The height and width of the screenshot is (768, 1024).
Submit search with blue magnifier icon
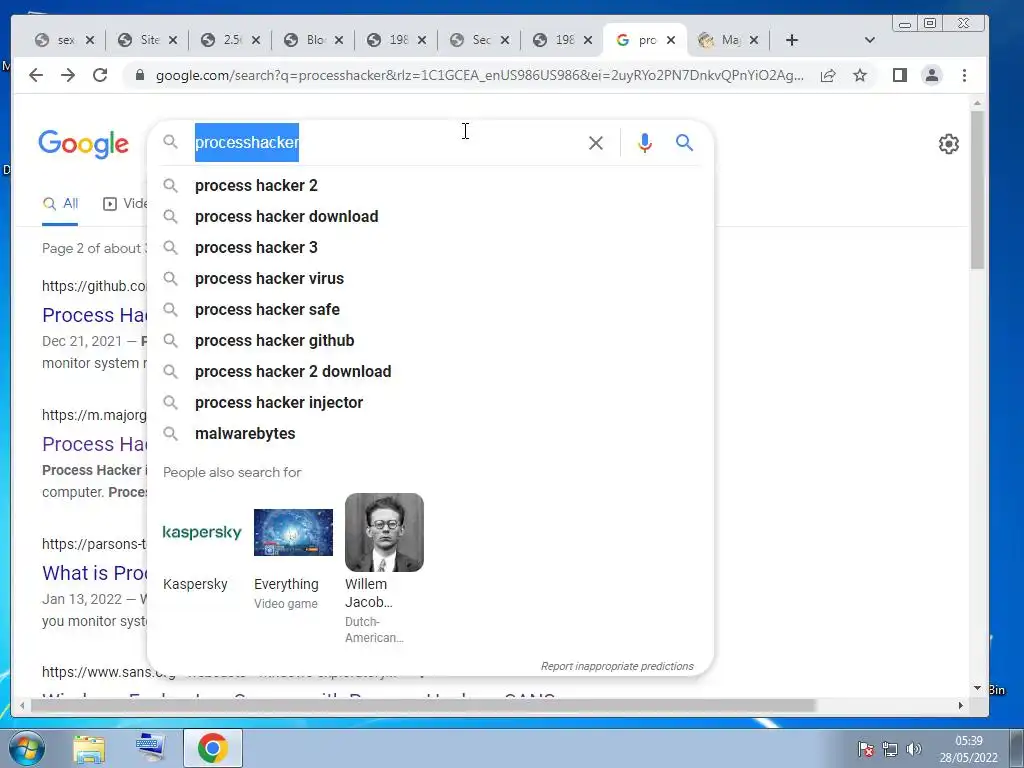[x=684, y=142]
